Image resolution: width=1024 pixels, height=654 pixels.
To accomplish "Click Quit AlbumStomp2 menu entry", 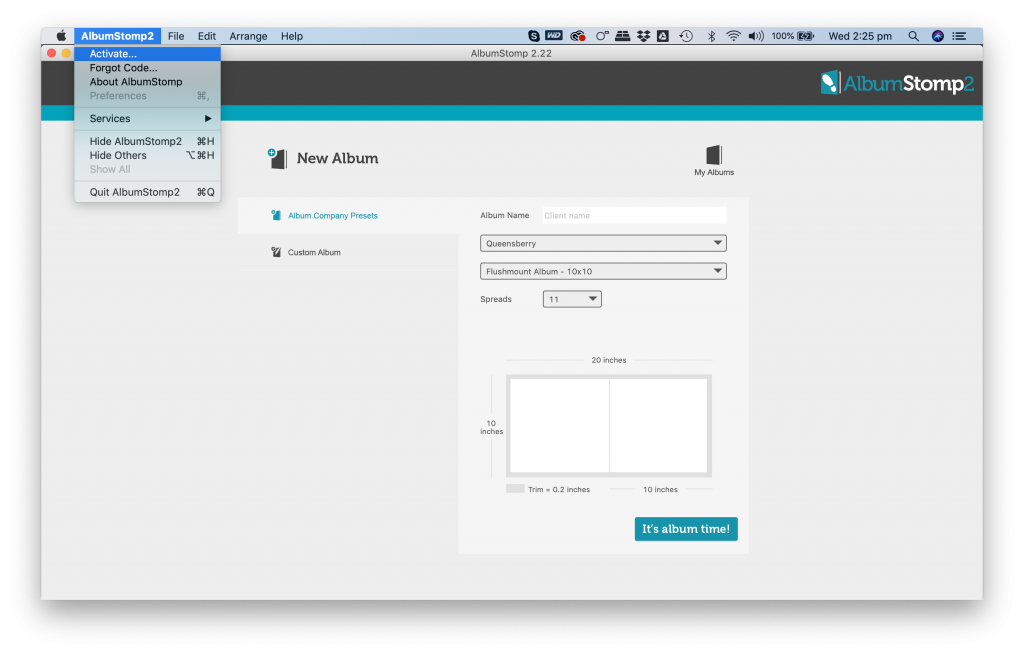I will point(135,192).
